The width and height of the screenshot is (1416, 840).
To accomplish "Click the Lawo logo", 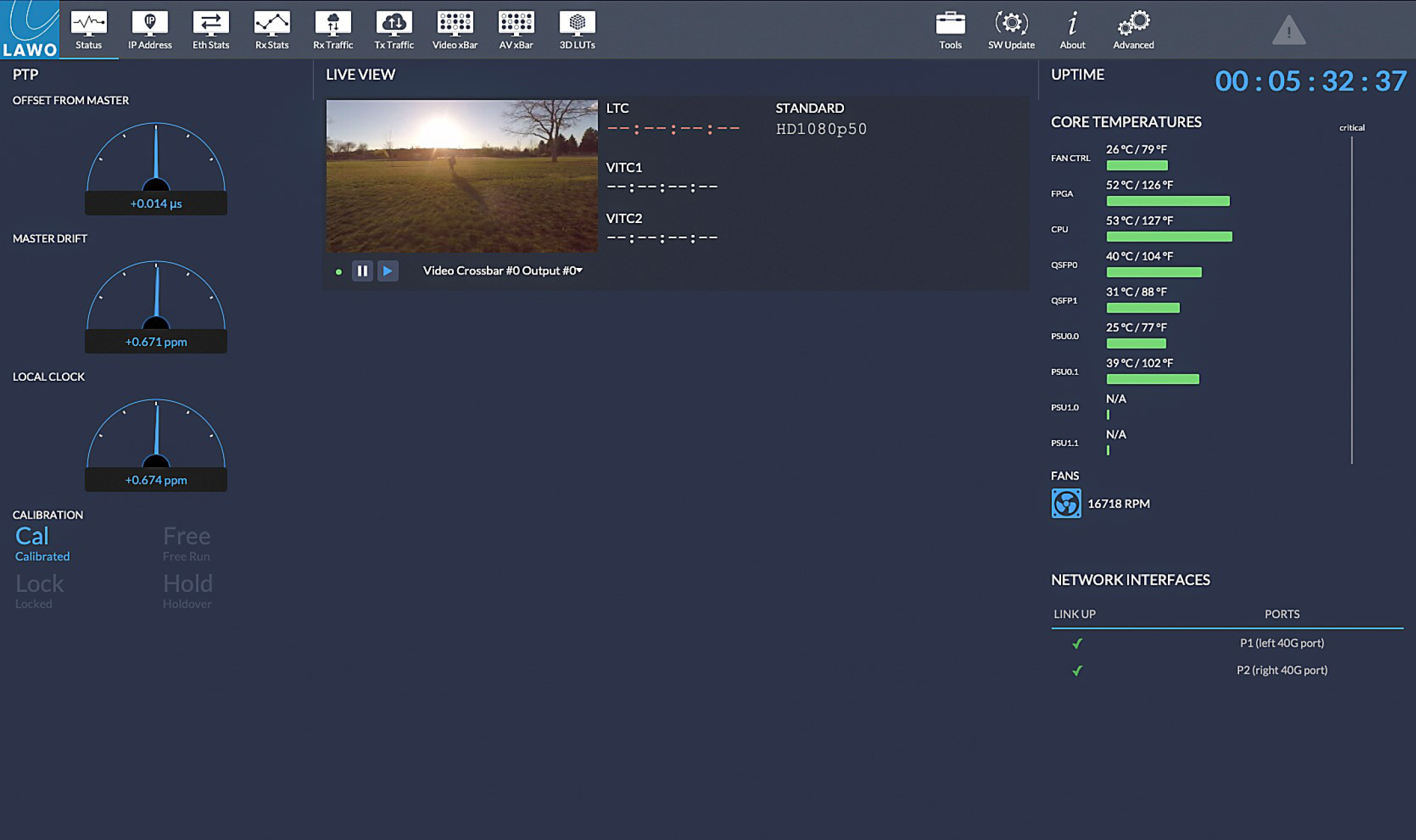I will click(30, 29).
